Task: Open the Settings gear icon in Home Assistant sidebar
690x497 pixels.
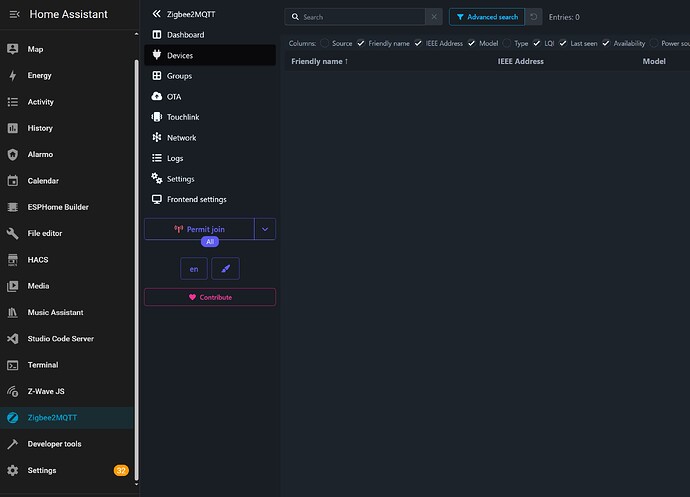Action: [13, 470]
